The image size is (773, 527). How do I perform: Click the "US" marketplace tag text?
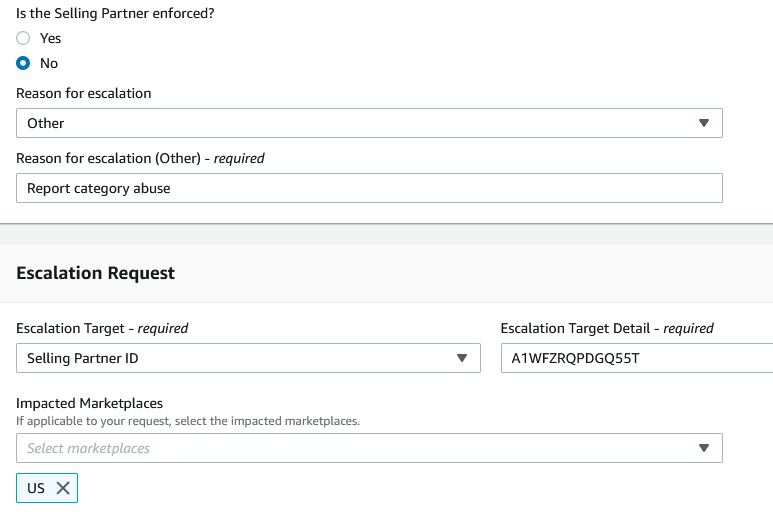click(x=36, y=488)
